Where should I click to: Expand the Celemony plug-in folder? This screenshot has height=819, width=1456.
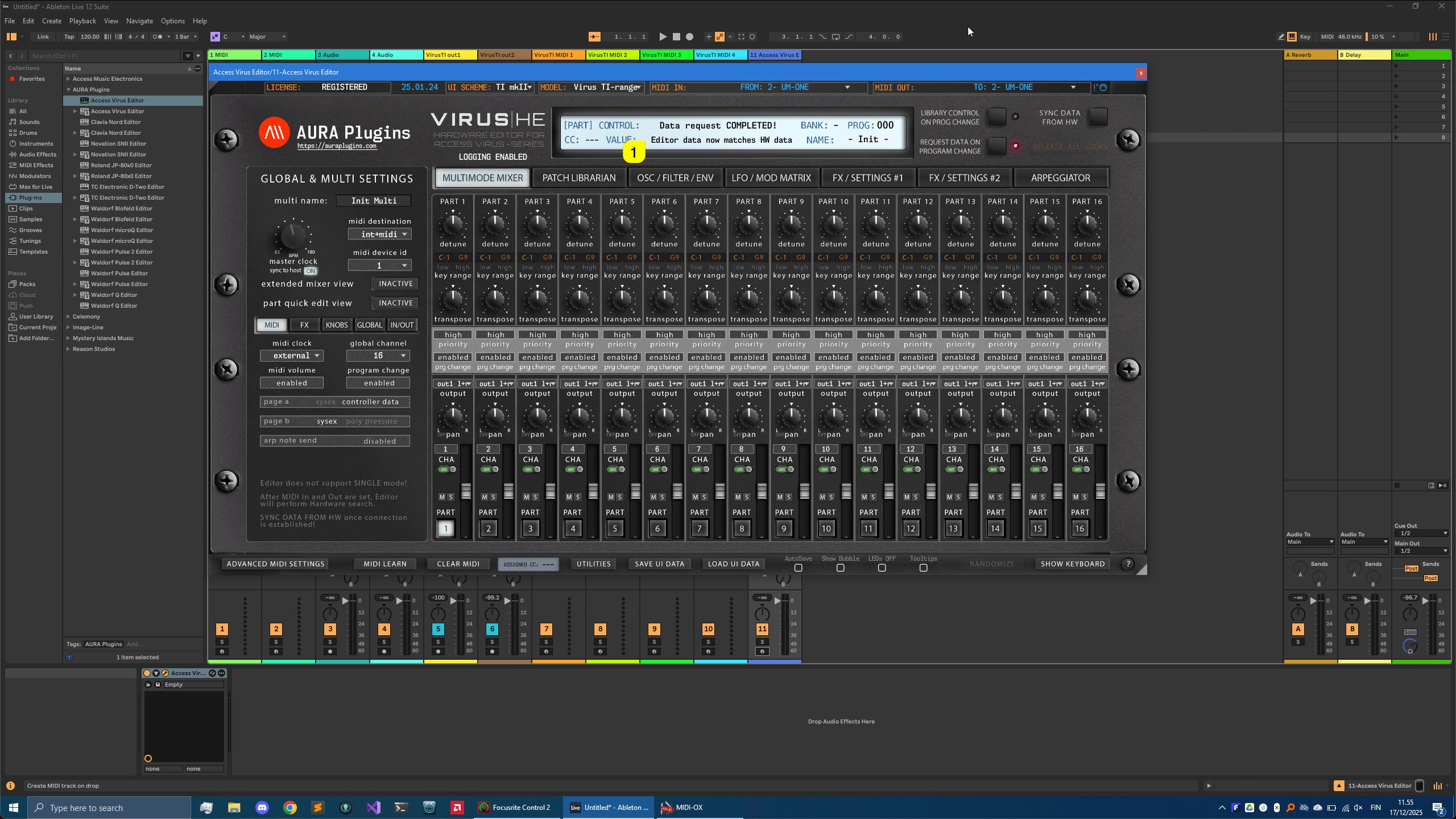tap(68, 317)
